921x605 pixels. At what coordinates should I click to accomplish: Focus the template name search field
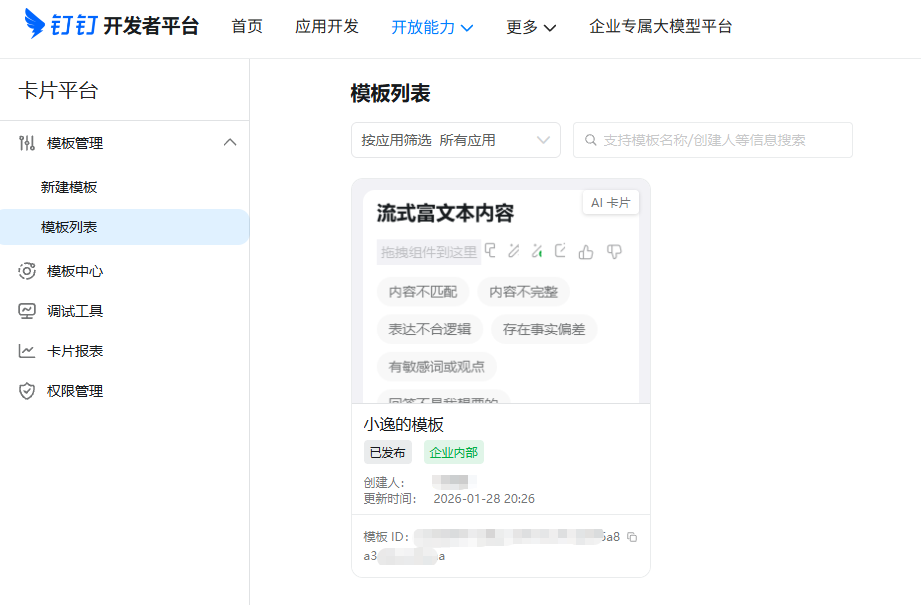click(722, 140)
